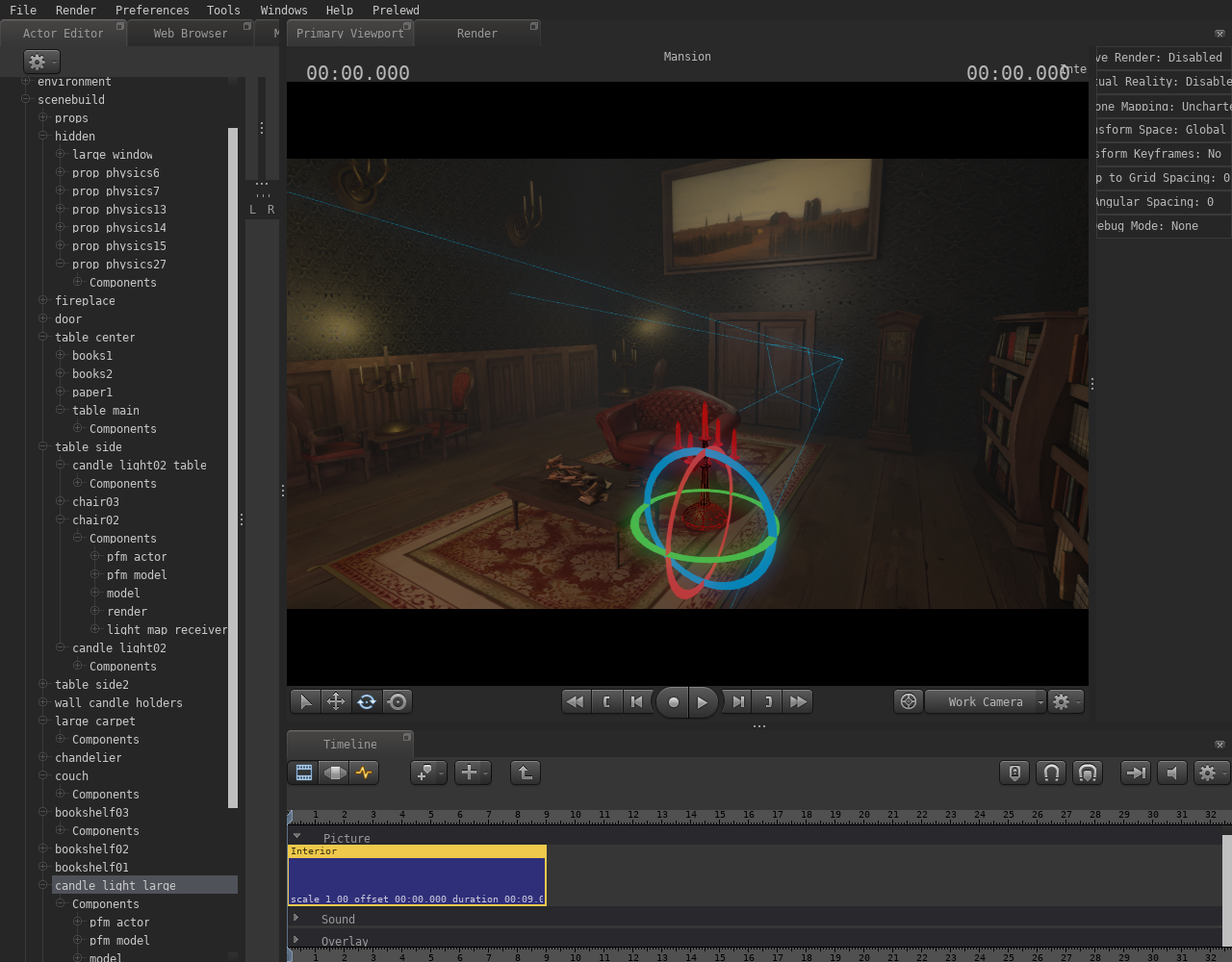The height and width of the screenshot is (962, 1232).
Task: Expand the fireplace tree node
Action: pyautogui.click(x=43, y=300)
